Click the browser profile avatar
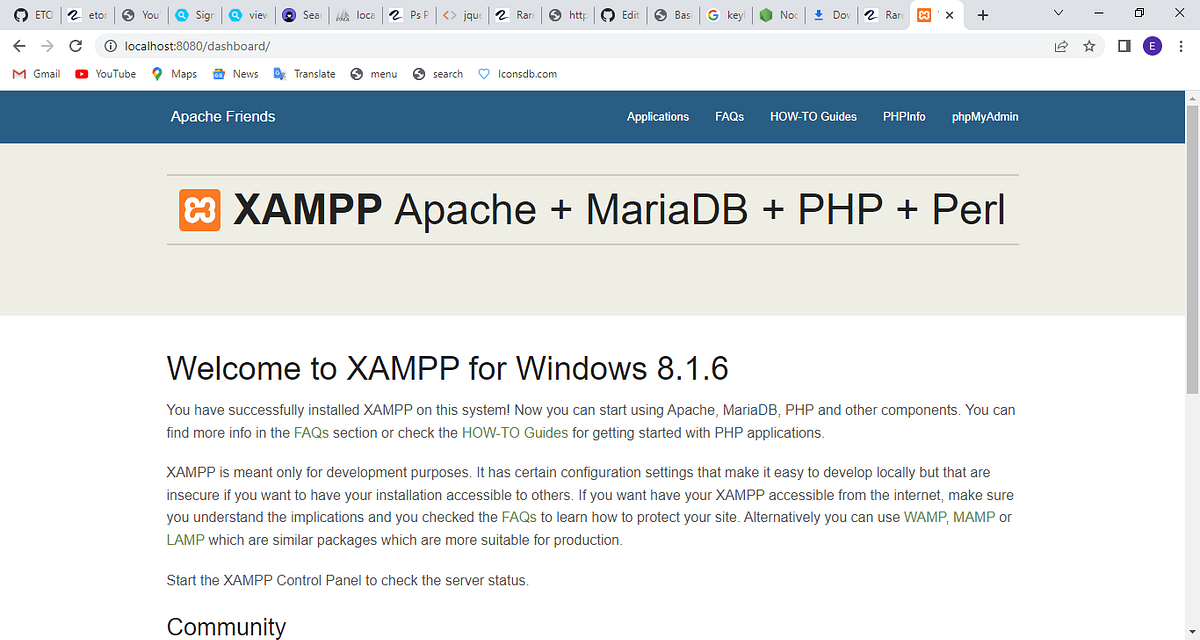 (x=1152, y=45)
